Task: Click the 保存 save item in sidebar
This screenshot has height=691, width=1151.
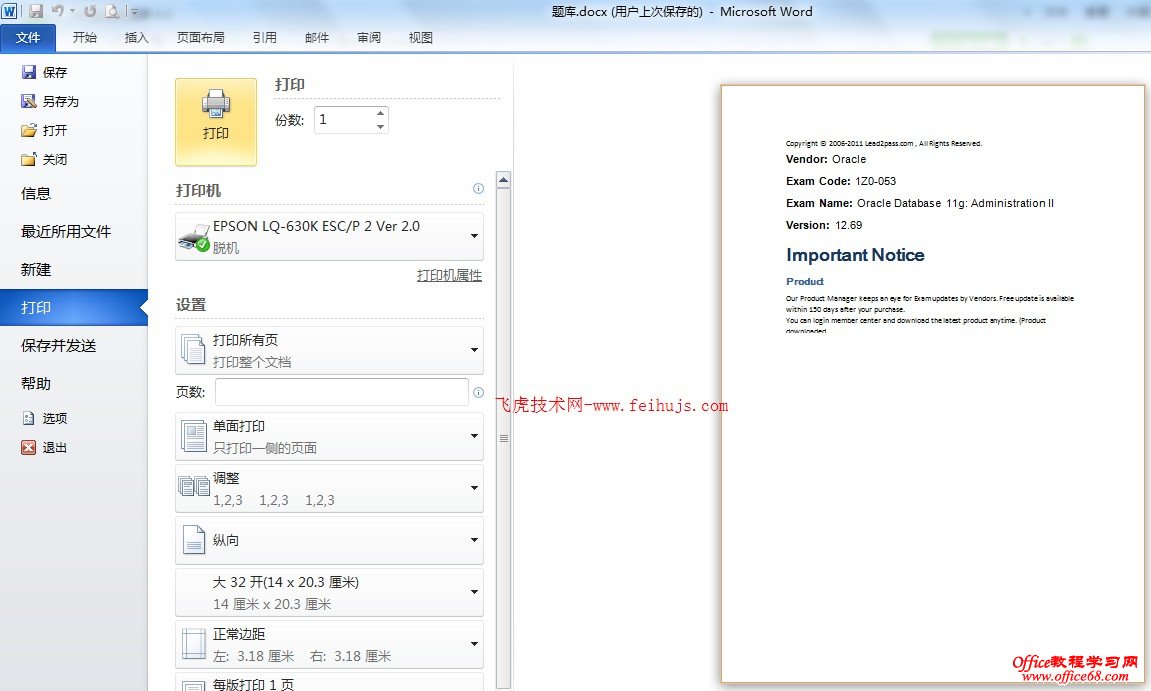Action: [44, 72]
